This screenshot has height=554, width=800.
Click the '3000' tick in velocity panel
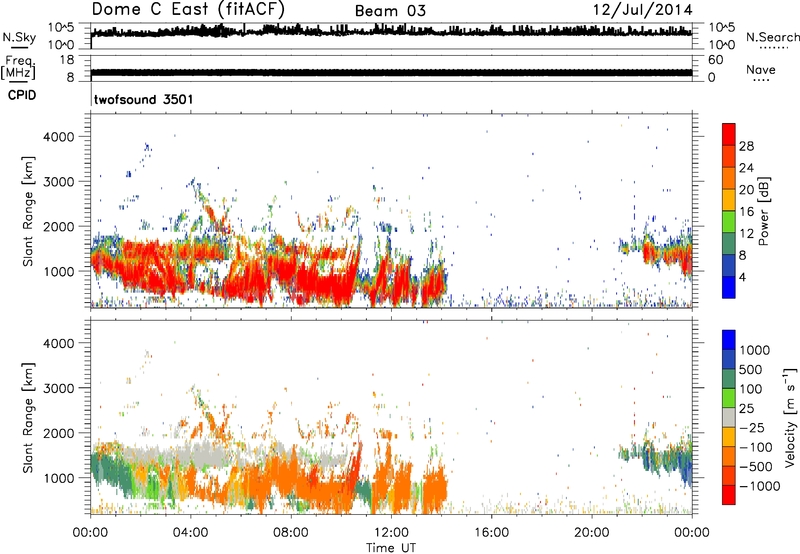click(59, 388)
